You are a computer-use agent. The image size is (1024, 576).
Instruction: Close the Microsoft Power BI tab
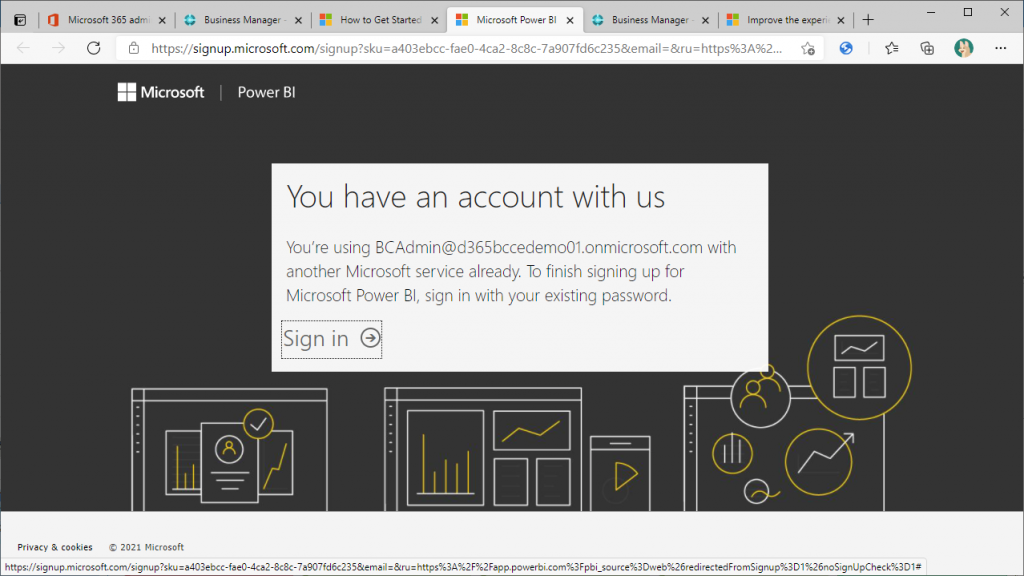pyautogui.click(x=570, y=20)
